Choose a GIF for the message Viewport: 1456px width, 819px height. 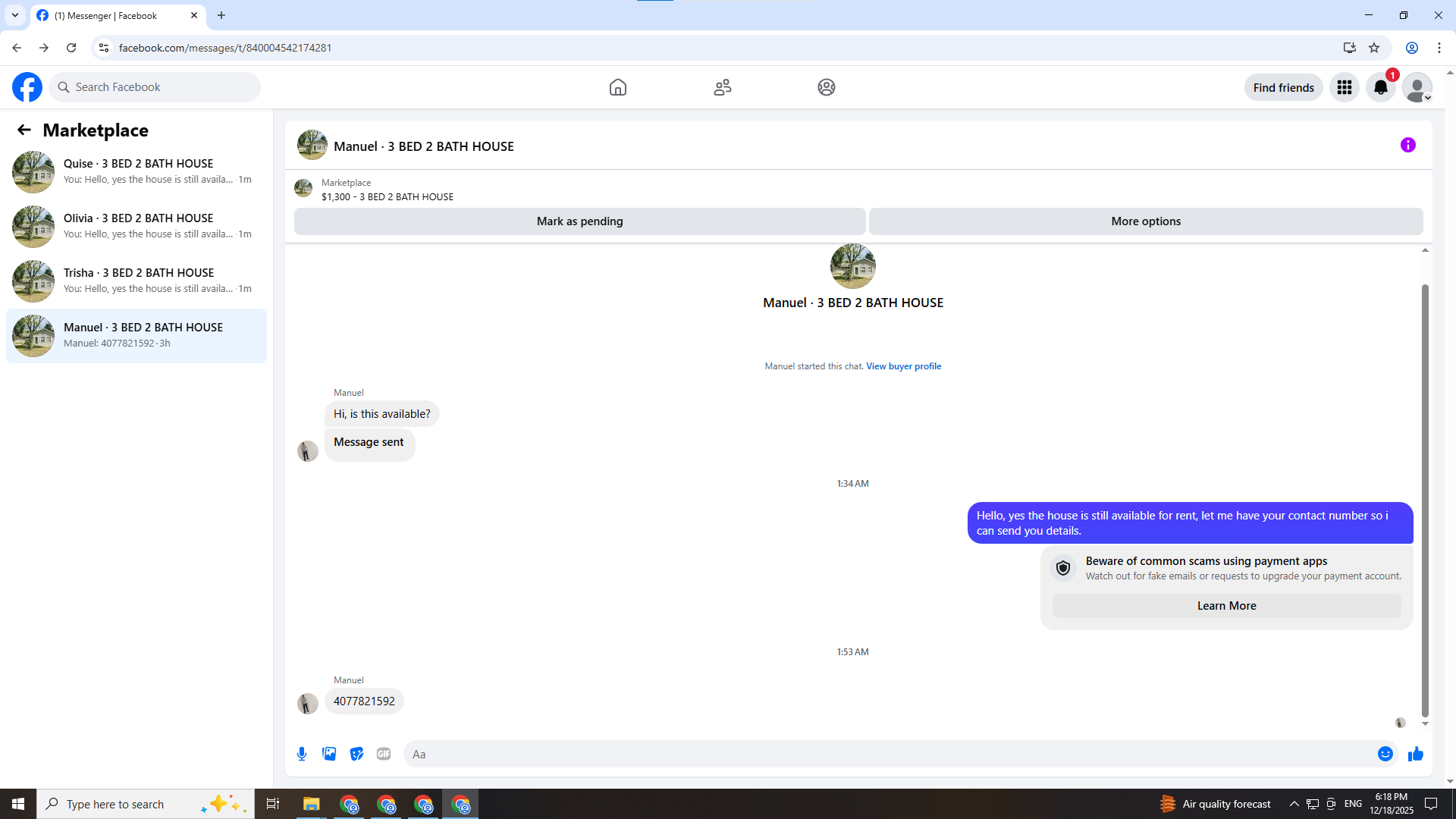(x=384, y=754)
